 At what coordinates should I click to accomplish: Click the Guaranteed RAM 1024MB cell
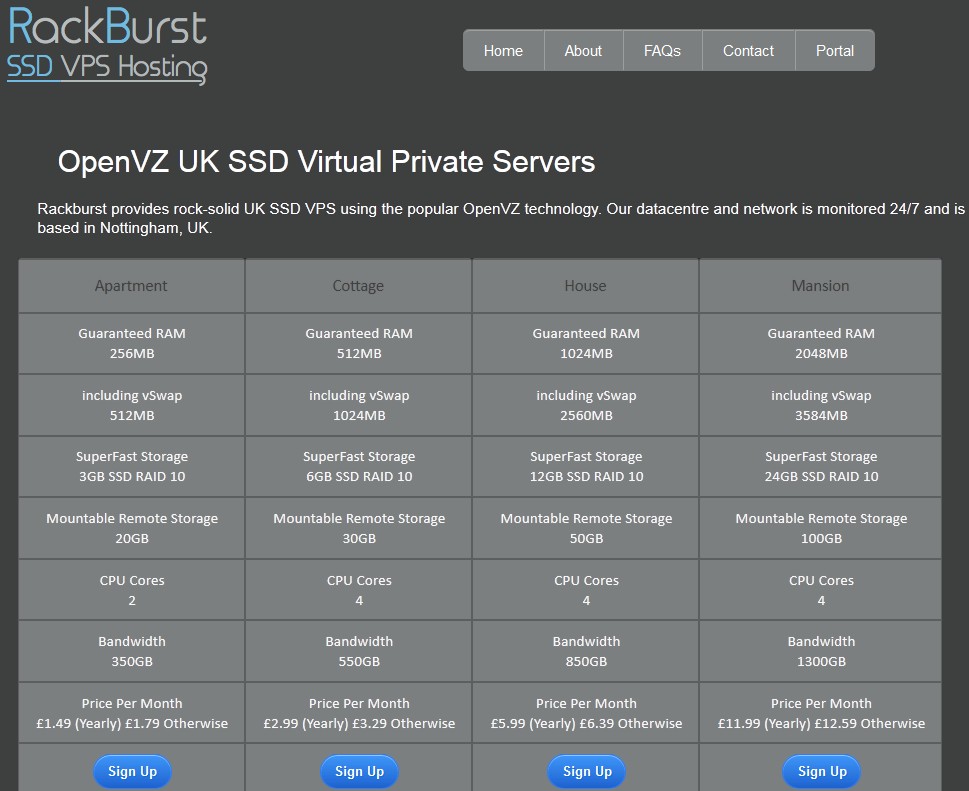click(x=586, y=344)
